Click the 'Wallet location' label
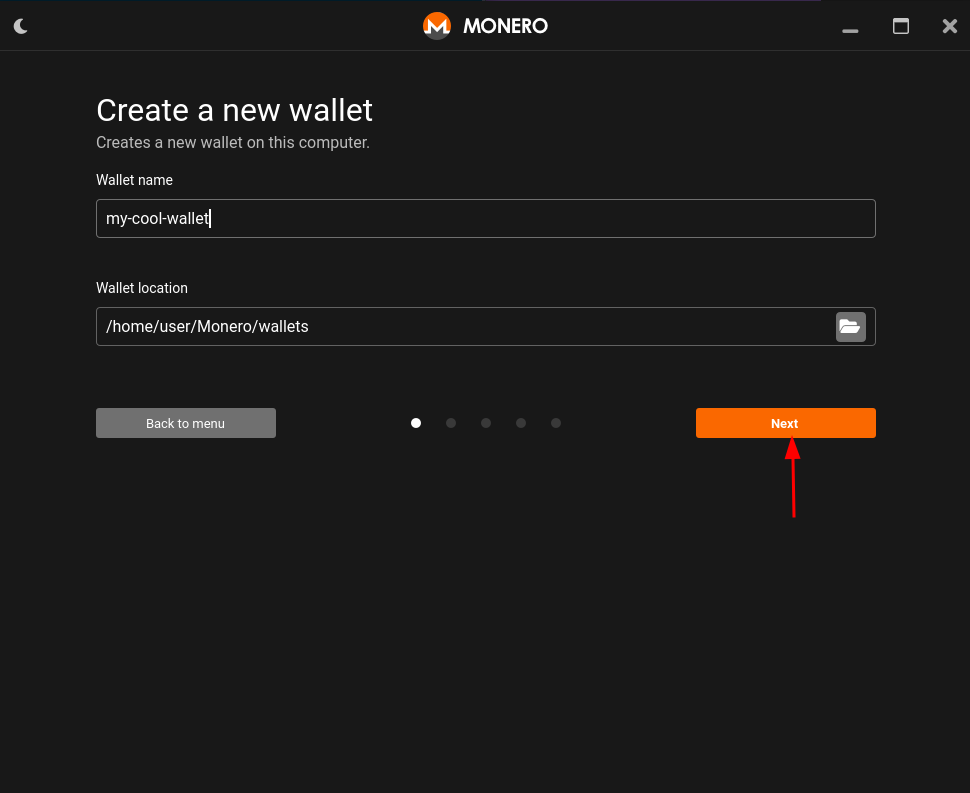The height and width of the screenshot is (793, 970). [142, 288]
